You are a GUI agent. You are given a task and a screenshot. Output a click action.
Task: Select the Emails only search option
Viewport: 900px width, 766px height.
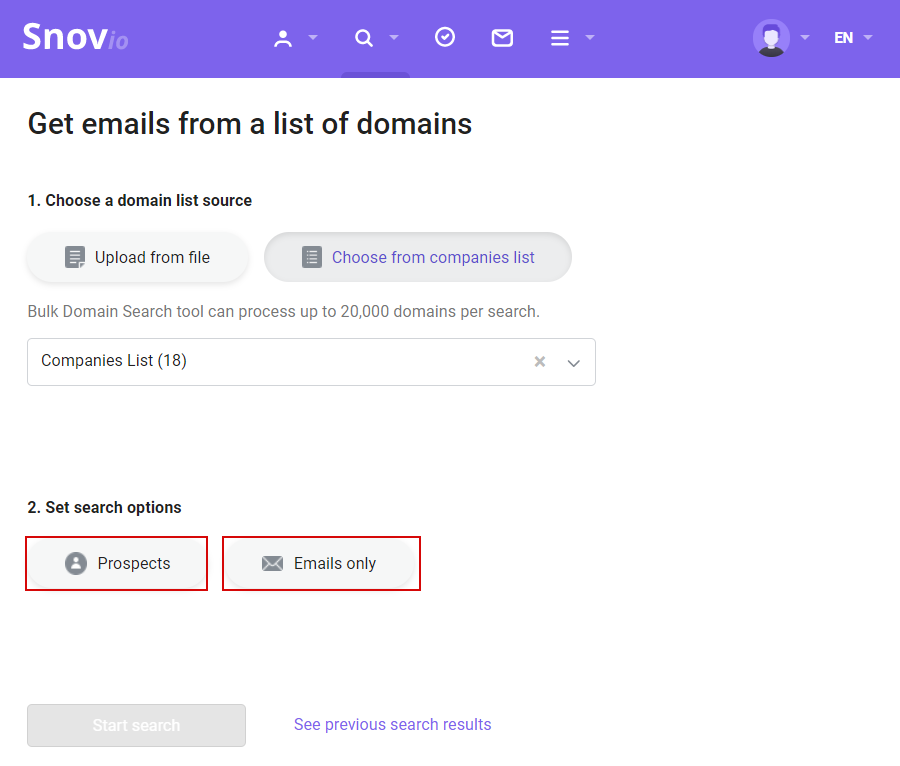[x=319, y=563]
